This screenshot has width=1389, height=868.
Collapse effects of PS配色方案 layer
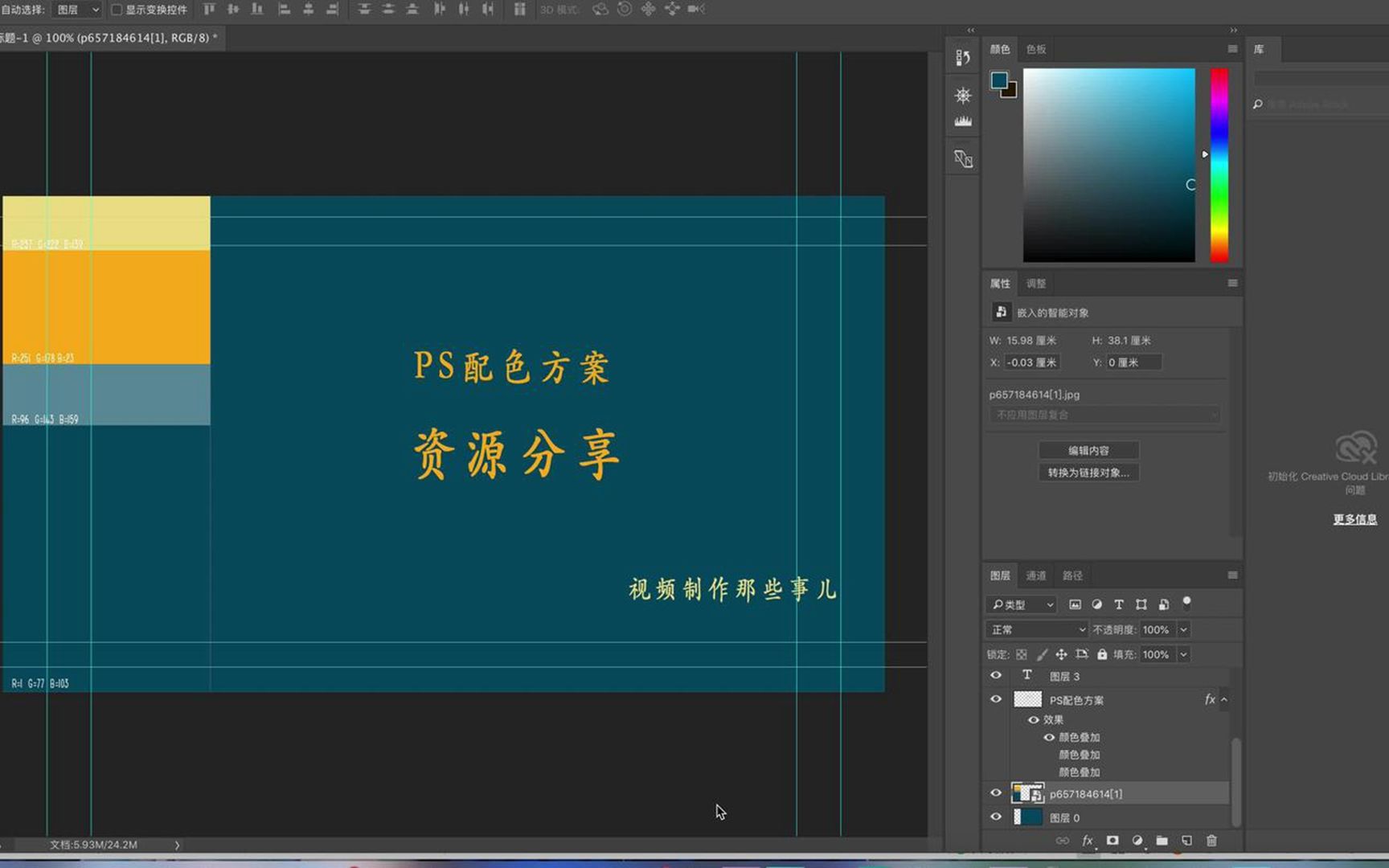[x=1224, y=699]
